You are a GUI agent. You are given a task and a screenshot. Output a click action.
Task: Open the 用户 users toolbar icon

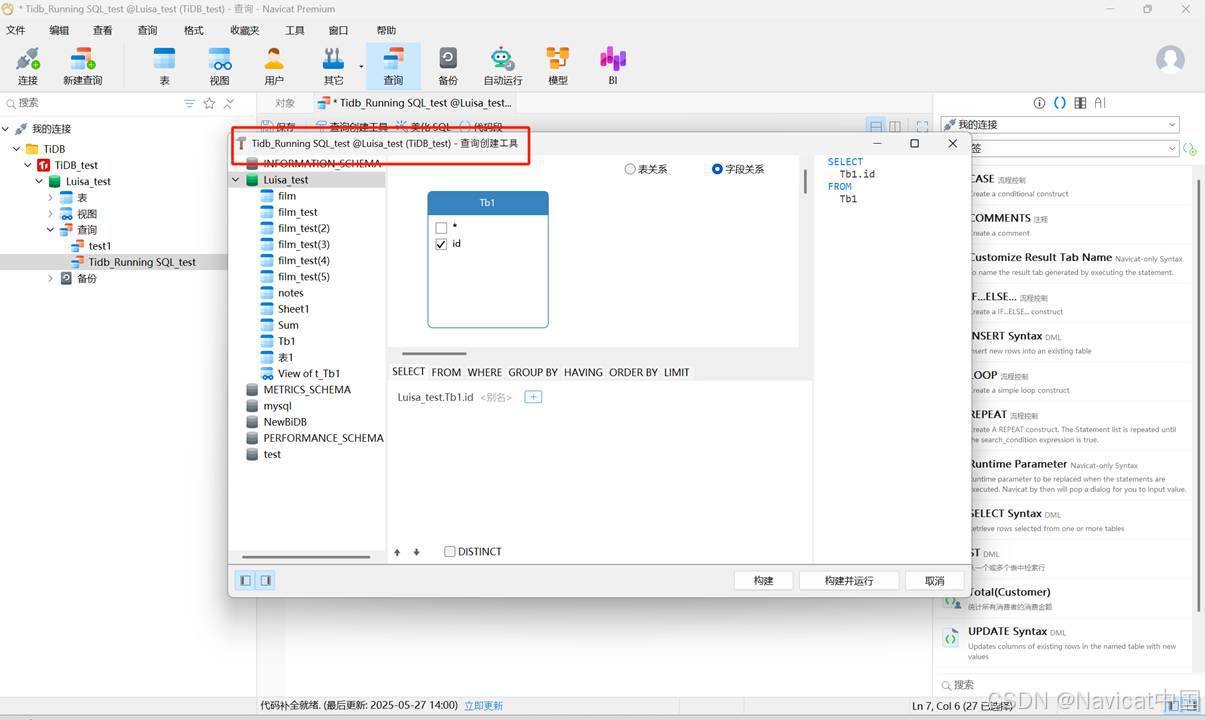(x=274, y=66)
